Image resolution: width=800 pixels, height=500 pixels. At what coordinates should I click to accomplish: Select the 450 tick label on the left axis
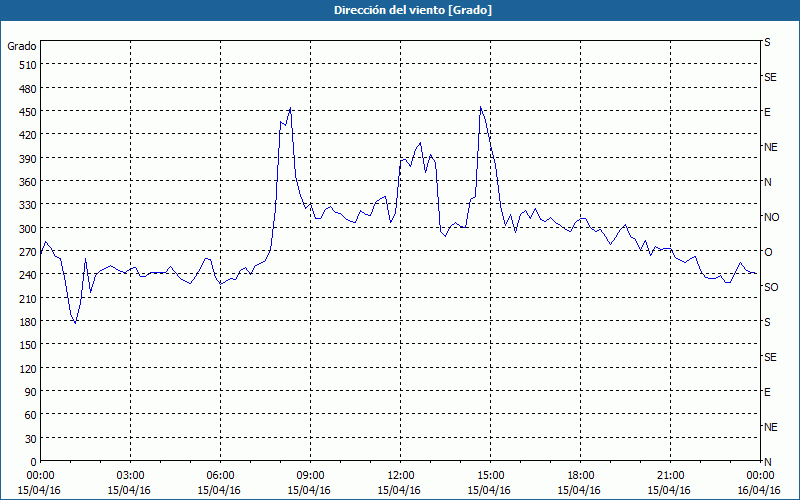coord(28,112)
